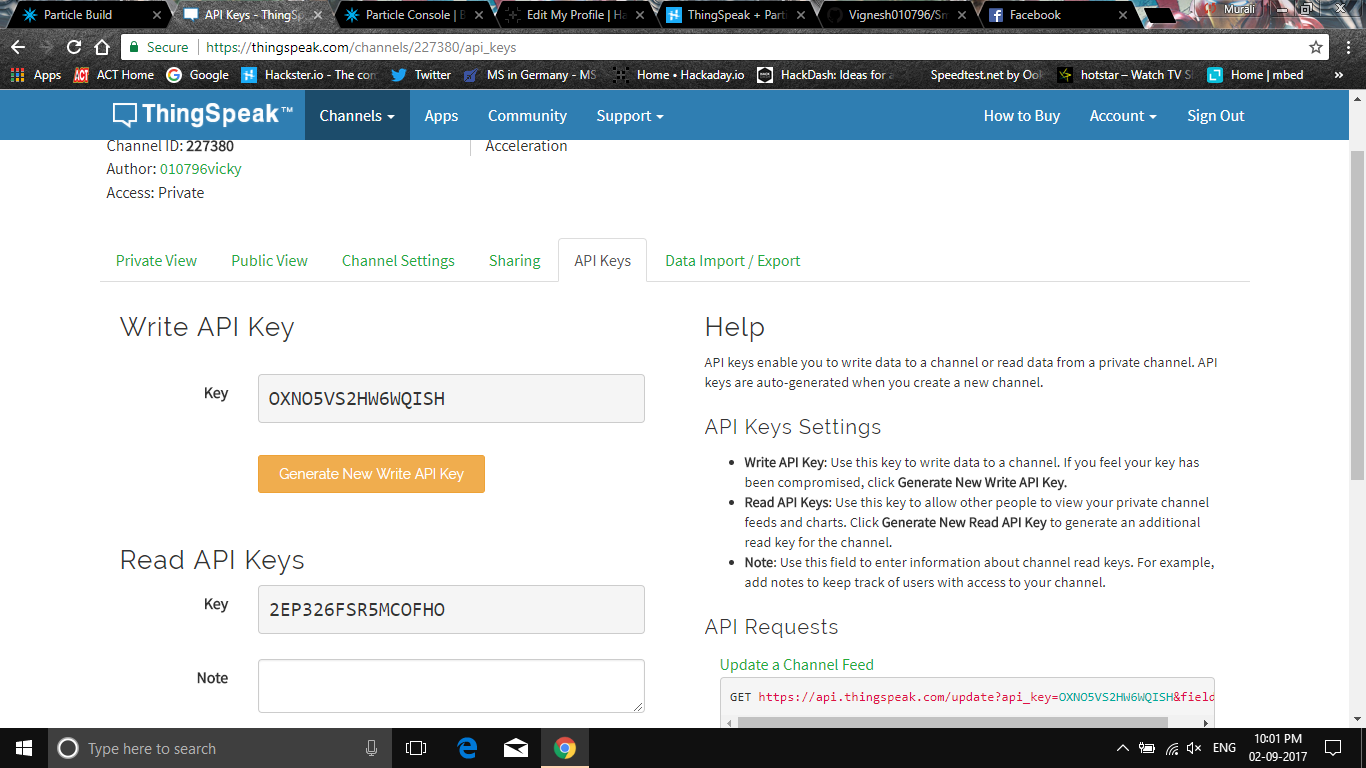Open the 010796vicky author link

pyautogui.click(x=200, y=169)
